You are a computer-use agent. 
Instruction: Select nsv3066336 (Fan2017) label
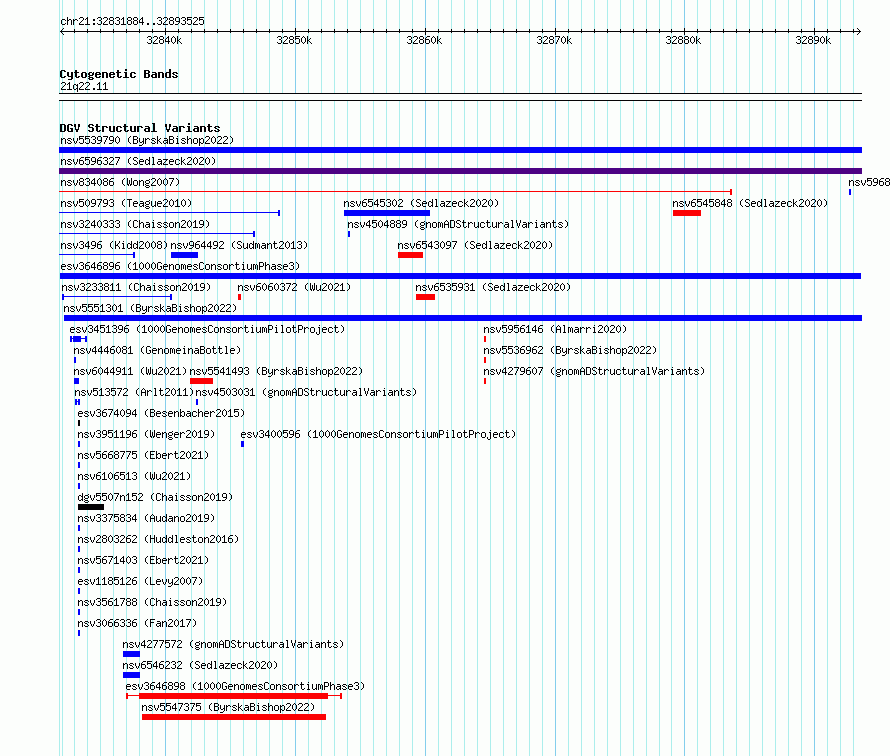tap(137, 623)
